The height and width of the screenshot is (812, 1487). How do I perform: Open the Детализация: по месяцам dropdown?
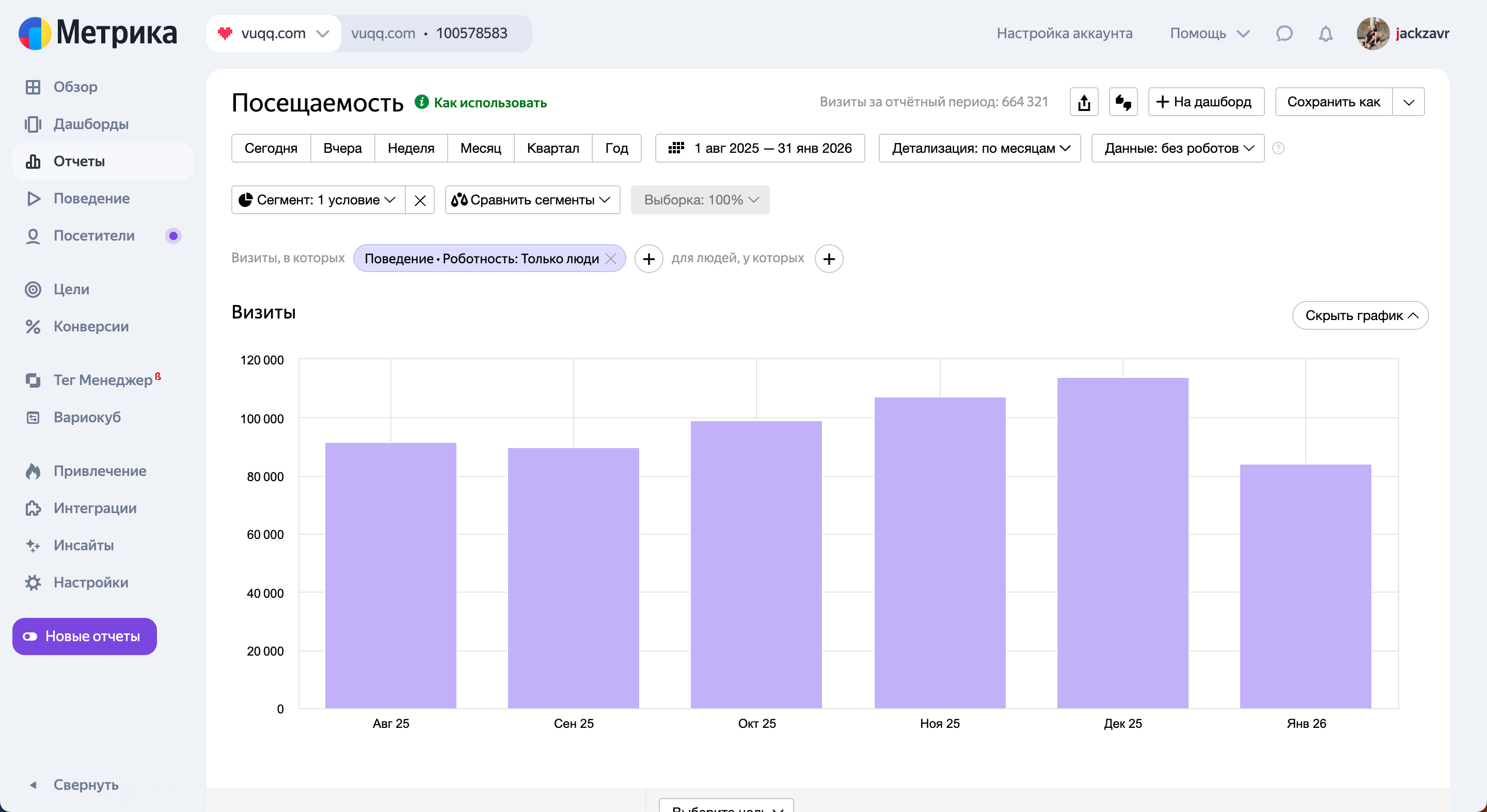[979, 148]
